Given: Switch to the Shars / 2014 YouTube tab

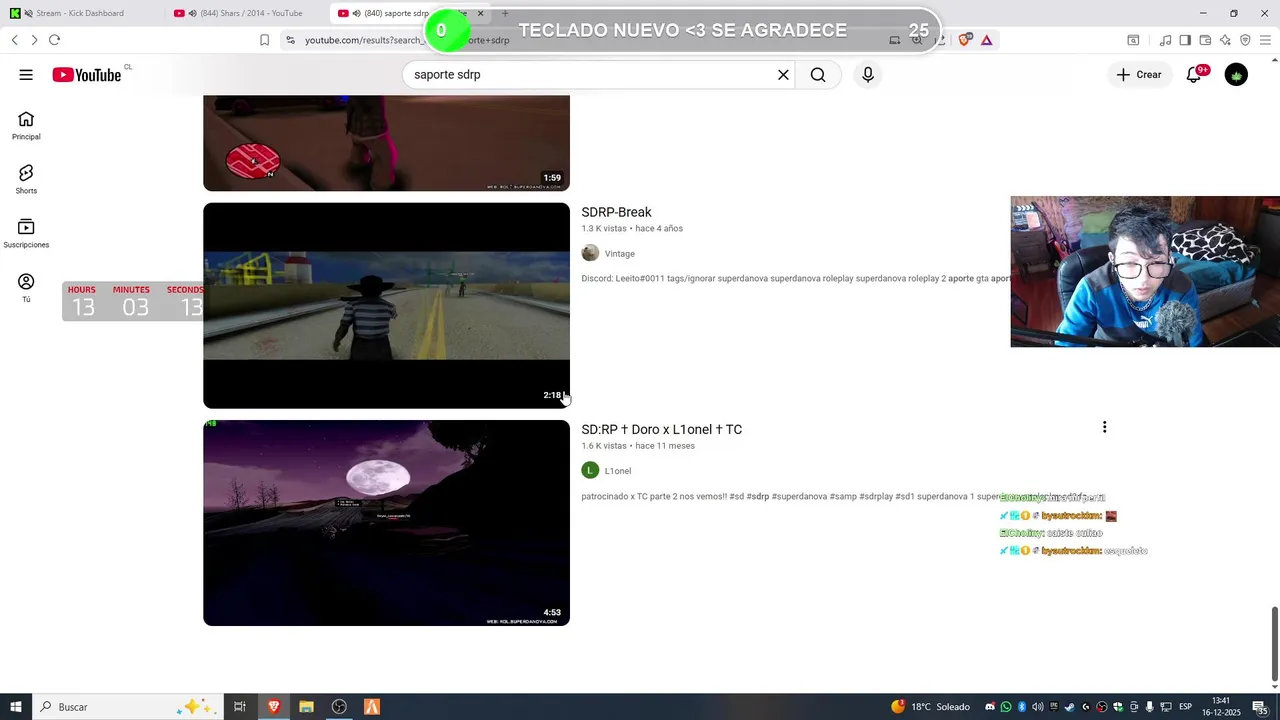Looking at the screenshot, I should pyautogui.click(x=245, y=13).
